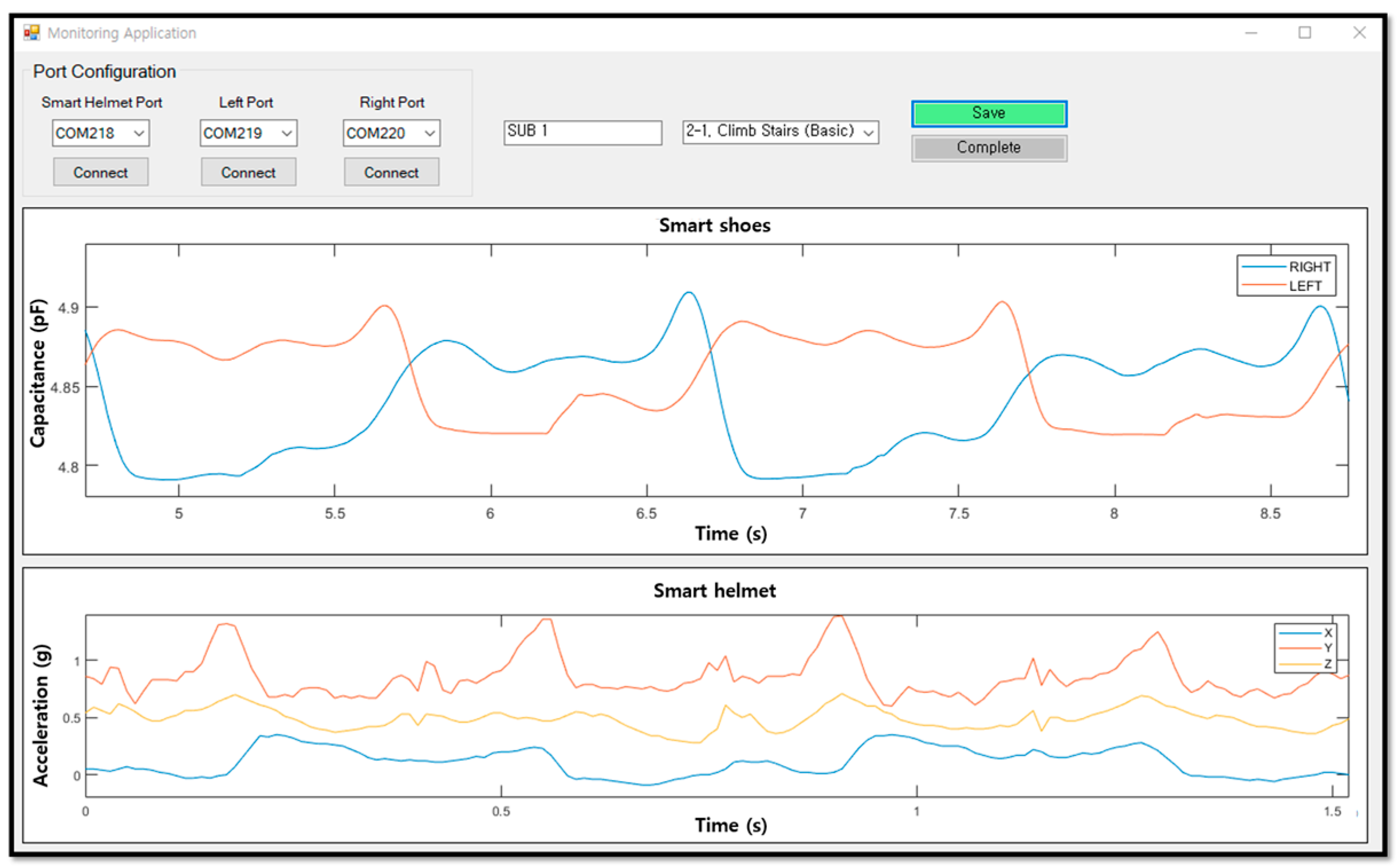The width and height of the screenshot is (1397, 868).
Task: Minimize the Monitoring Application window
Action: point(1250,33)
